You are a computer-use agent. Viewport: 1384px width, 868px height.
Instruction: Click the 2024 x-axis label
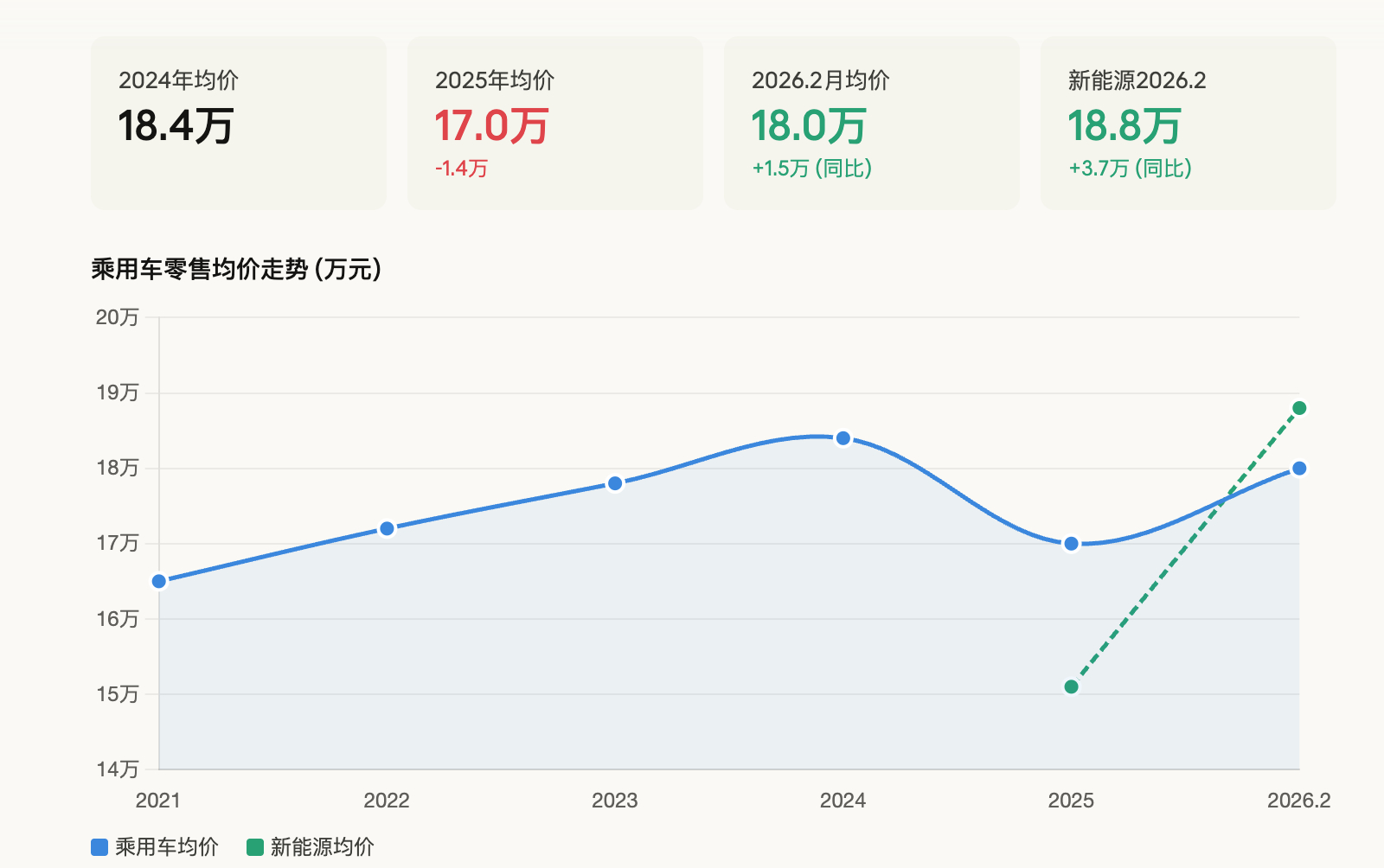click(x=843, y=801)
